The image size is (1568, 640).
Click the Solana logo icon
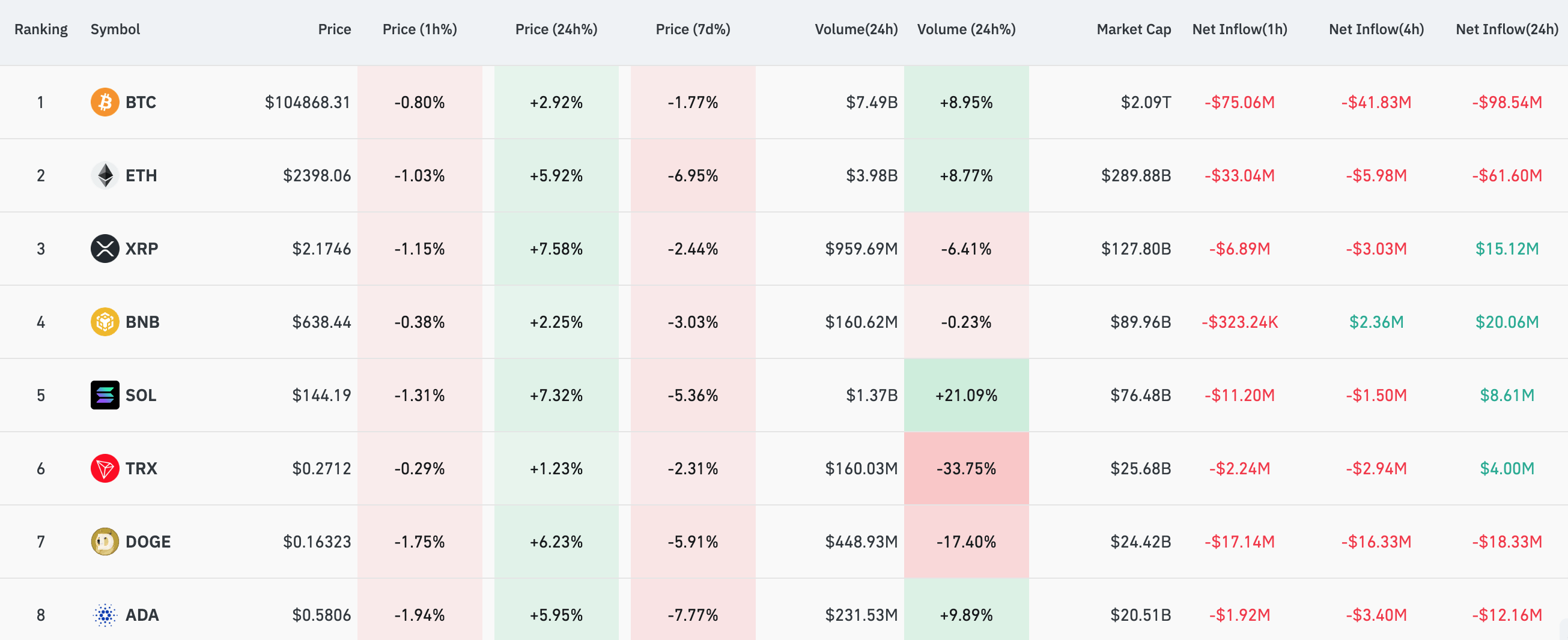tap(105, 396)
